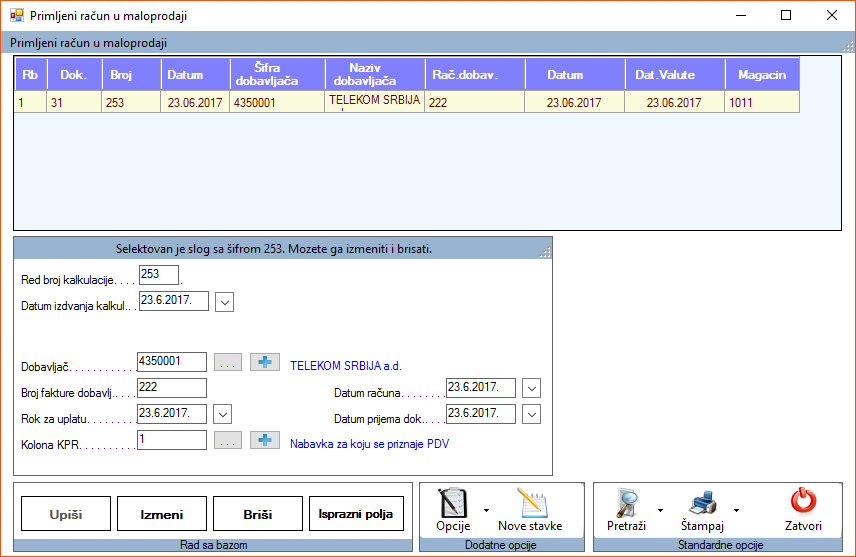The height and width of the screenshot is (557, 856).
Task: Click the Broj fakture dobavljača input field
Action: click(172, 388)
